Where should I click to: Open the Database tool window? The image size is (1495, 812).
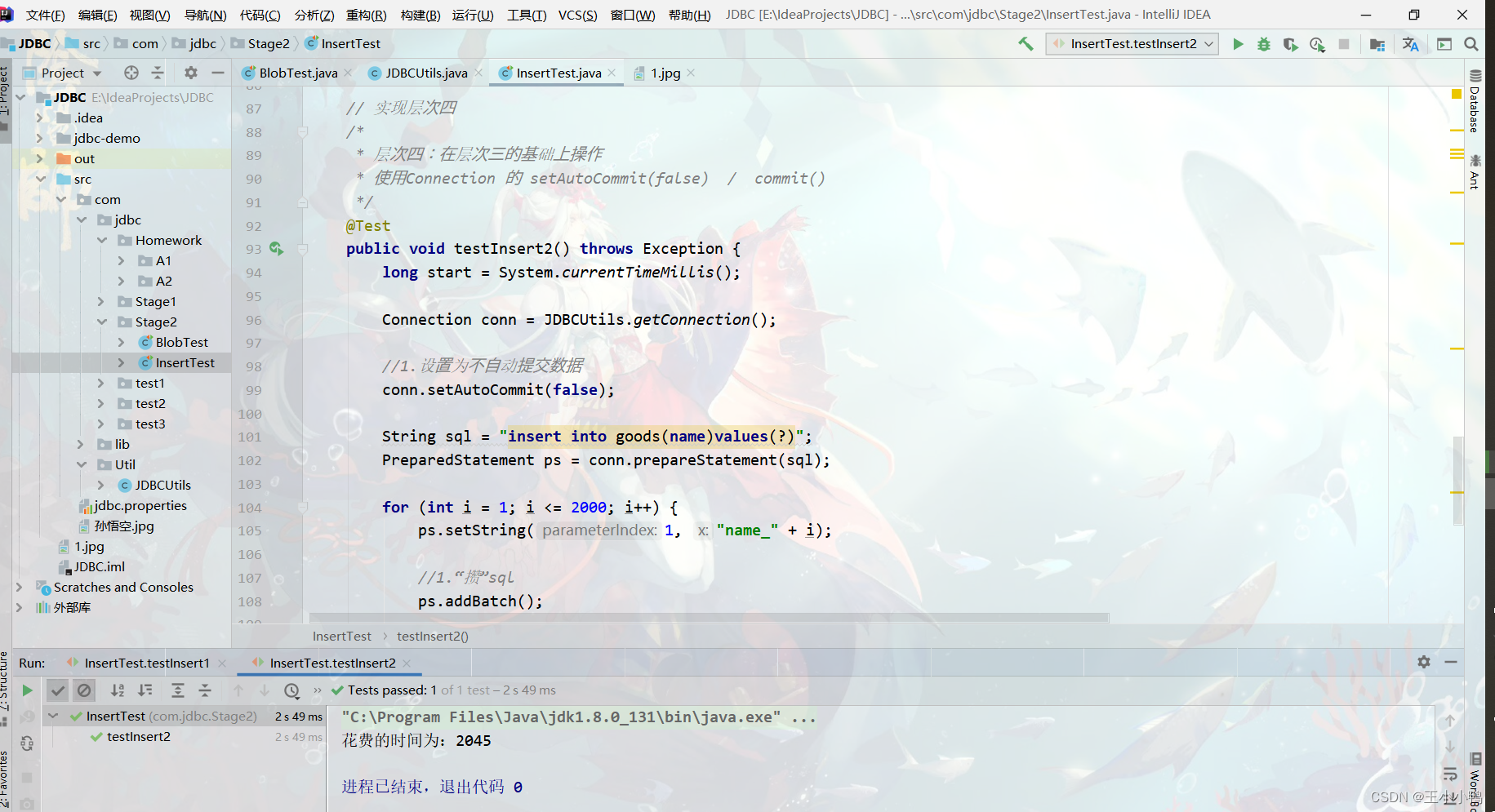[1475, 101]
